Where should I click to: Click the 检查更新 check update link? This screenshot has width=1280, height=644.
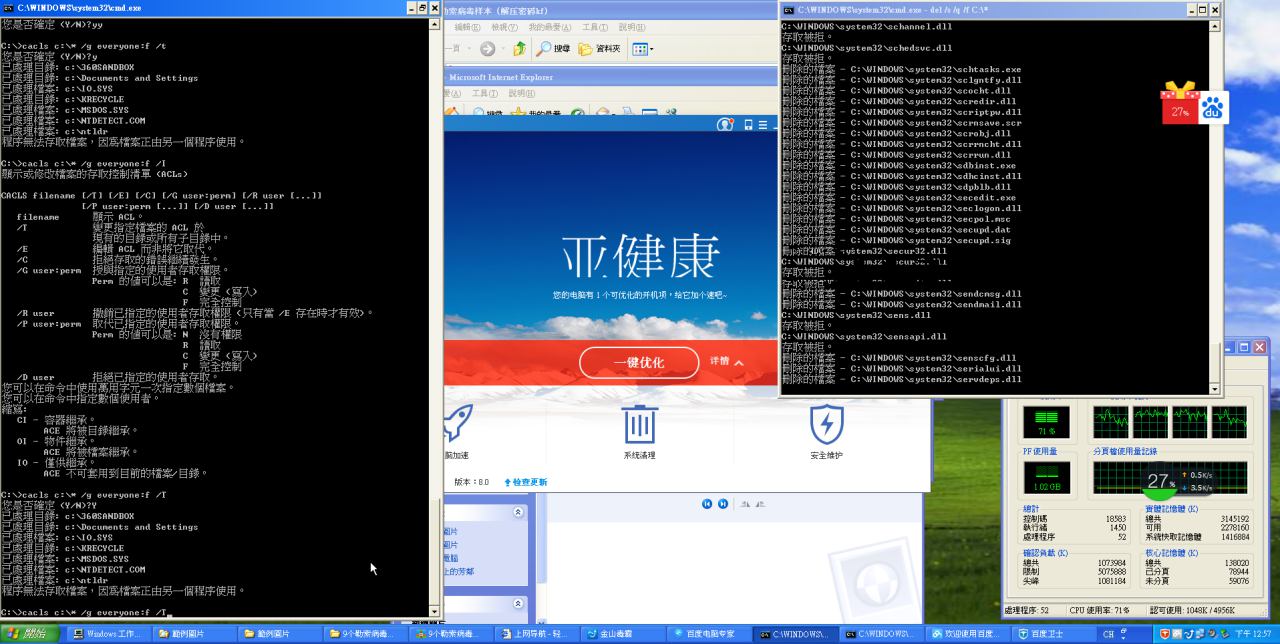pos(526,482)
